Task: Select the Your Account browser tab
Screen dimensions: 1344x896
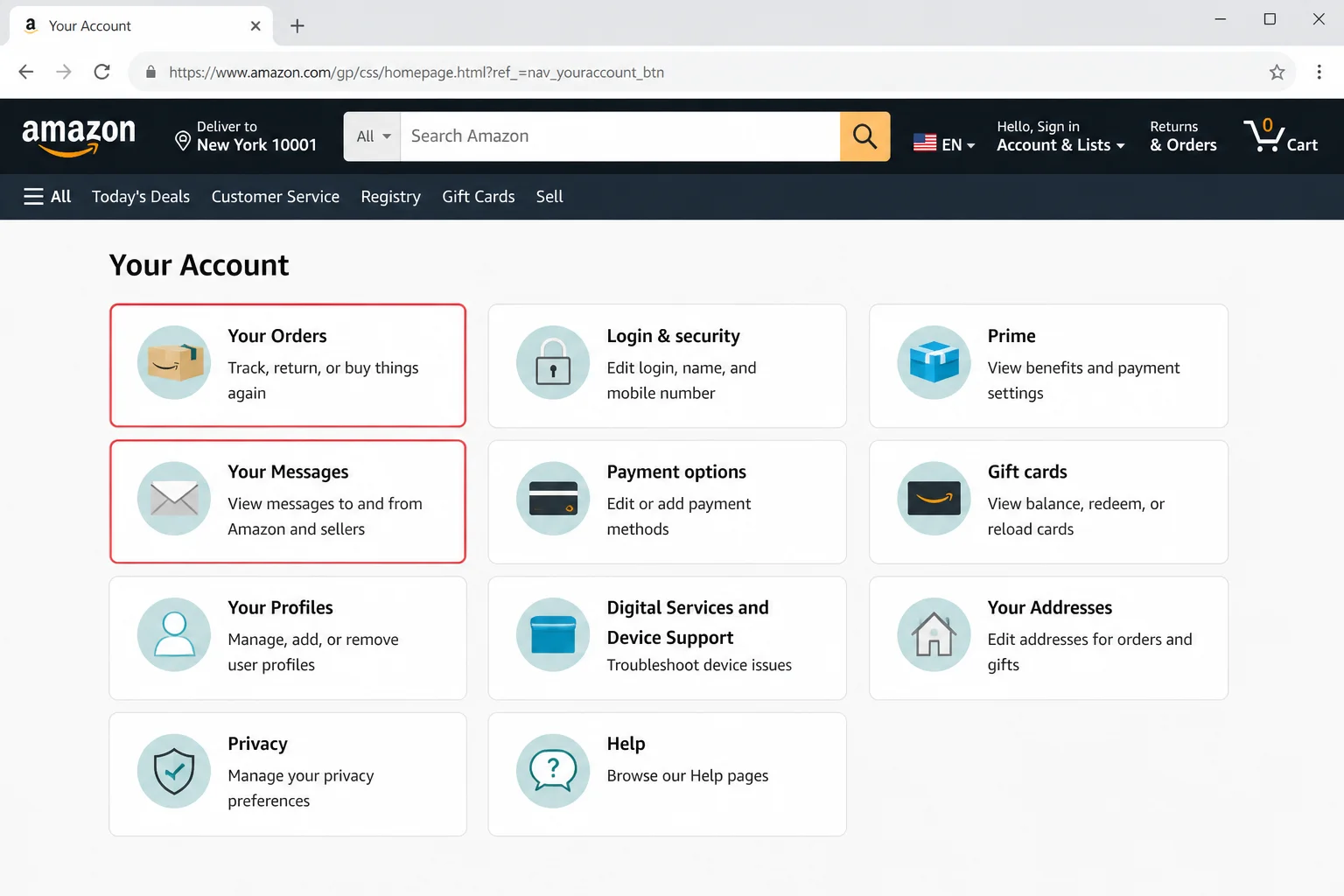Action: pyautogui.click(x=142, y=26)
